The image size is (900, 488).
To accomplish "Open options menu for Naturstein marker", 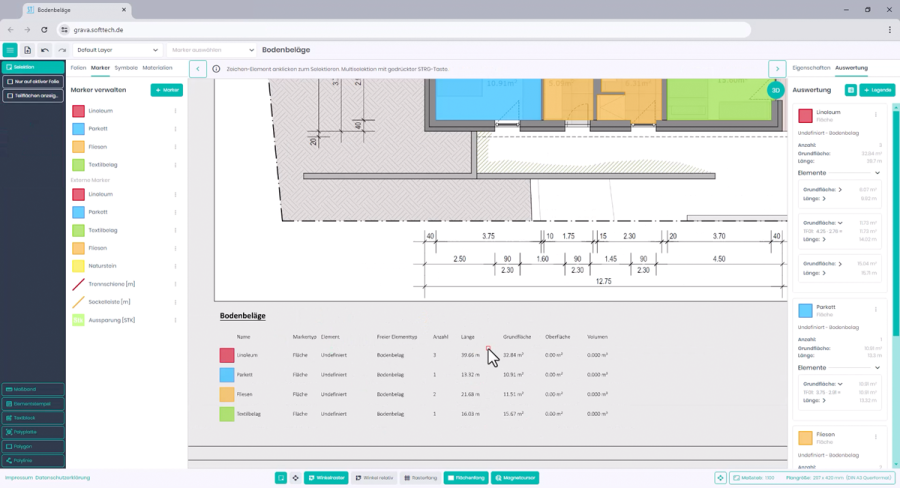I will click(x=175, y=267).
